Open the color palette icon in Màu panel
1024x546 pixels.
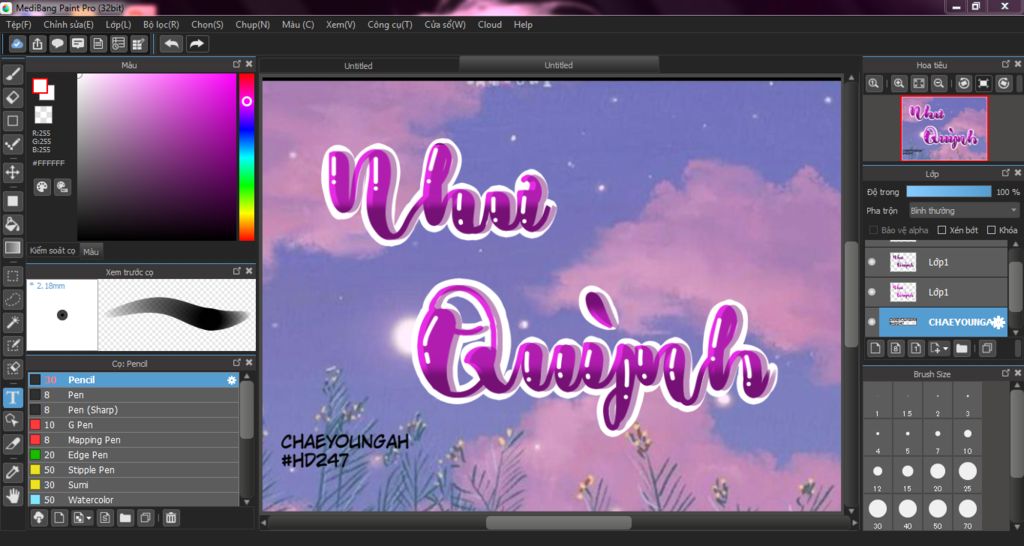[41, 187]
